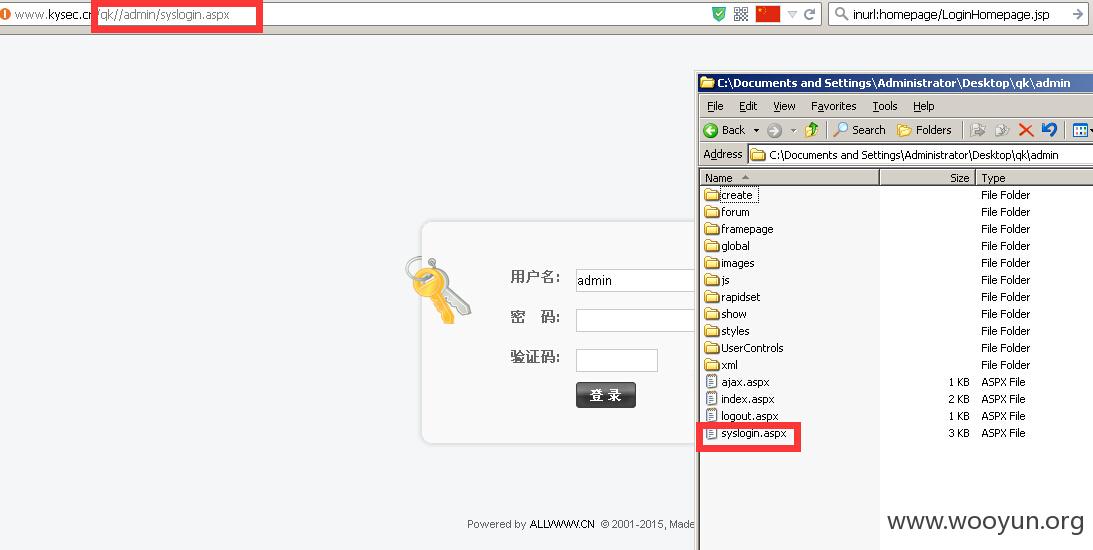
Task: Click the folder icon in Explorer title bar
Action: tap(707, 83)
